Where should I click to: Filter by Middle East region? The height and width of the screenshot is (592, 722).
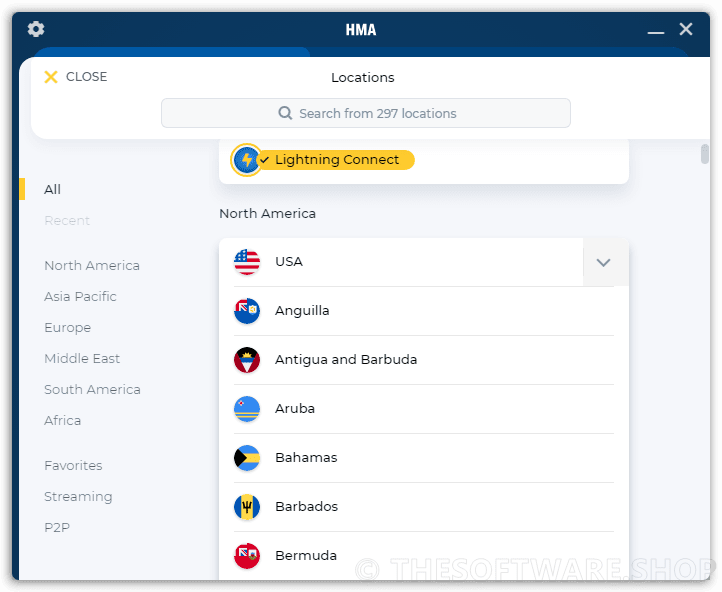82,359
